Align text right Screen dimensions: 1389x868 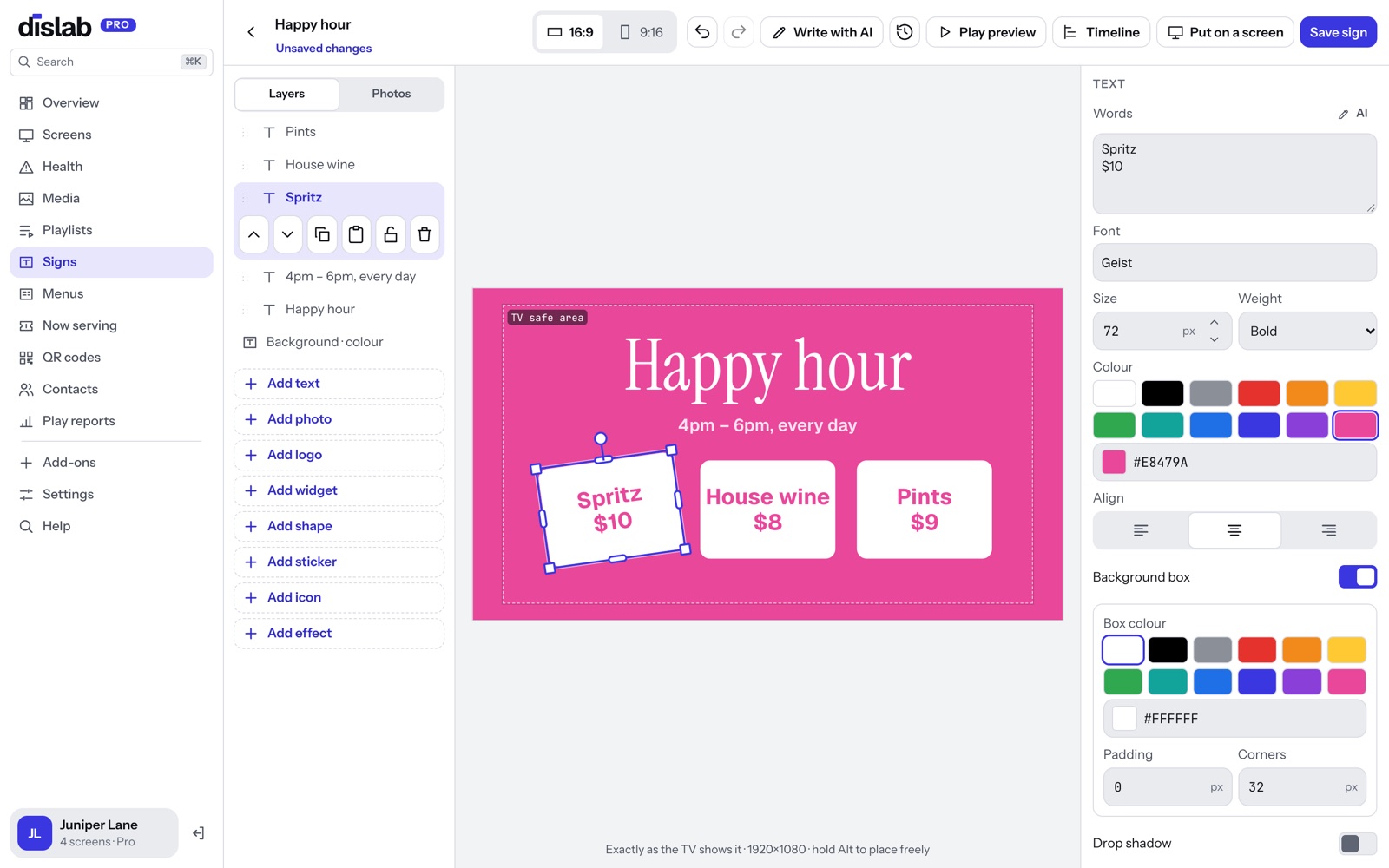1328,530
